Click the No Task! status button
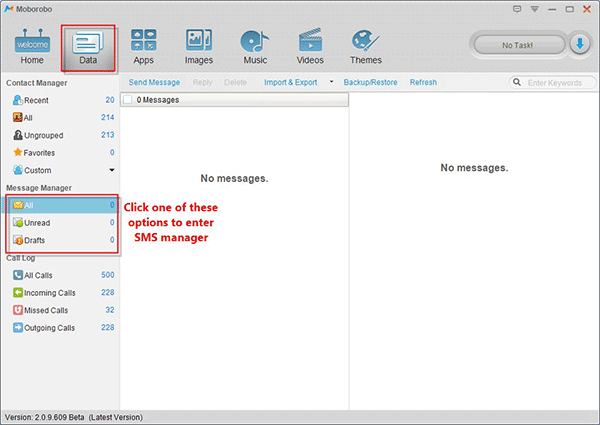The width and height of the screenshot is (600, 425). 518,45
